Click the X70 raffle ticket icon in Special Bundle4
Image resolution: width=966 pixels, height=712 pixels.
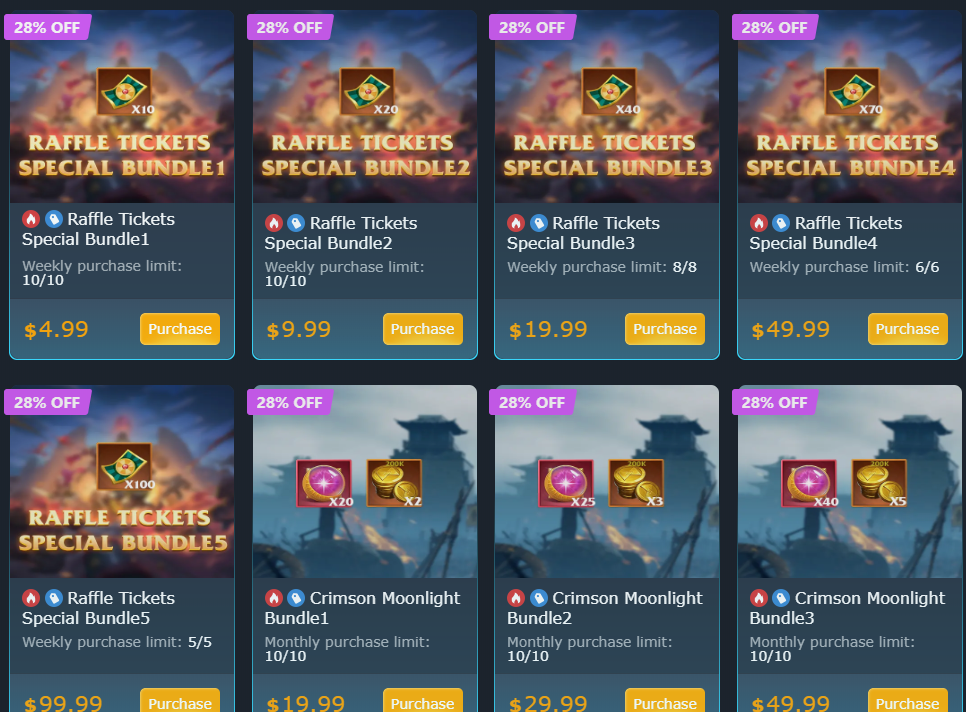click(x=853, y=91)
